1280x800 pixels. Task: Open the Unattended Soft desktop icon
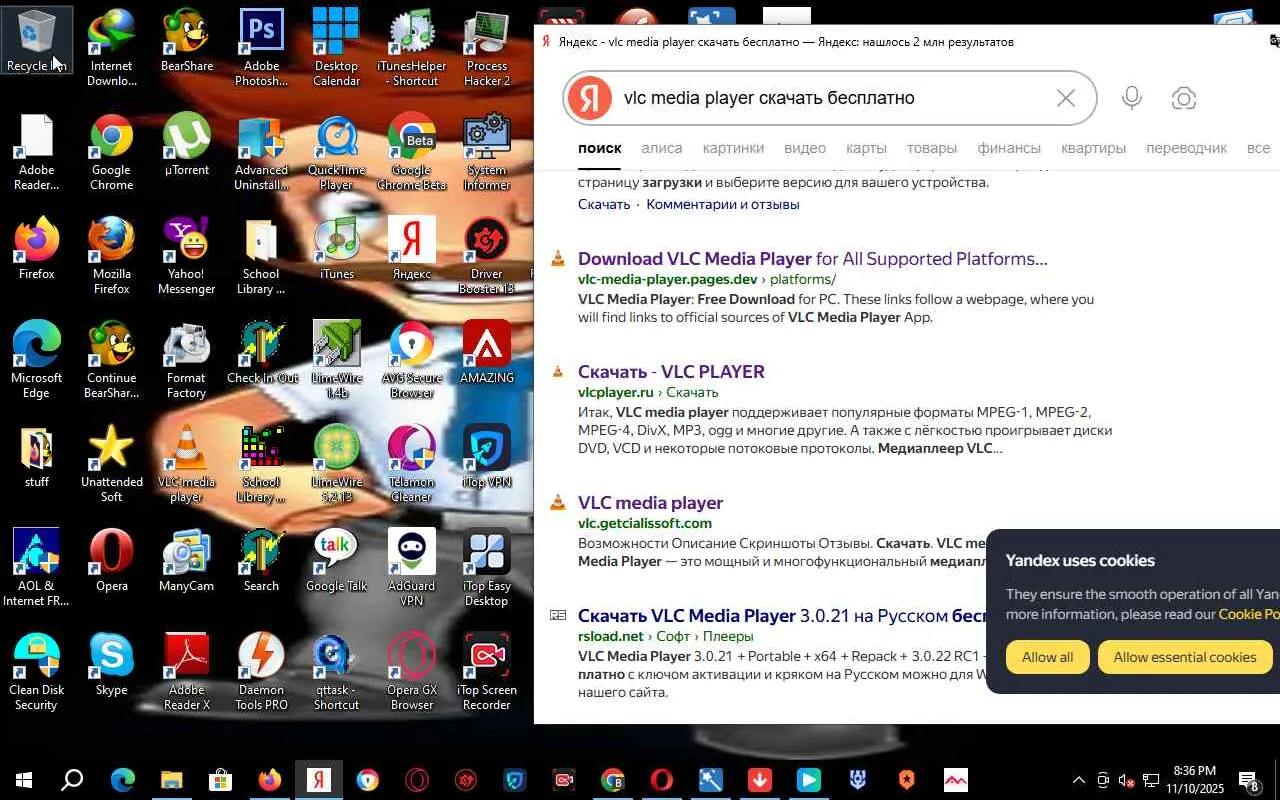click(111, 464)
